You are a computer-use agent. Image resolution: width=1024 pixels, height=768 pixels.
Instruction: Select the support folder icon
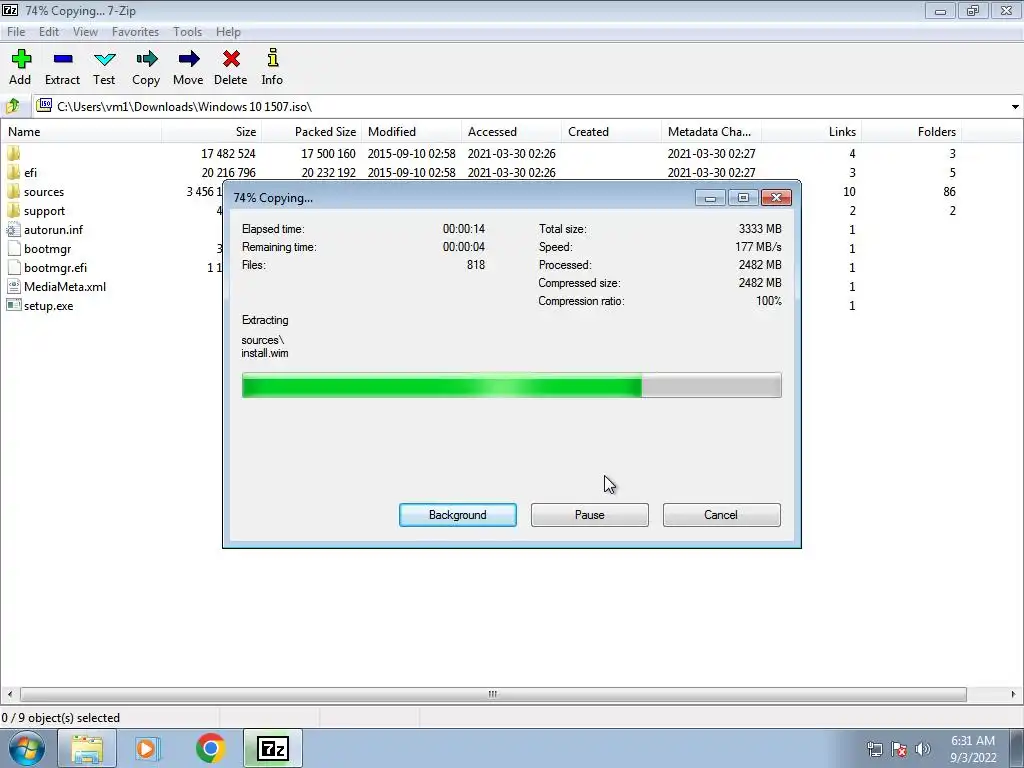(x=14, y=210)
